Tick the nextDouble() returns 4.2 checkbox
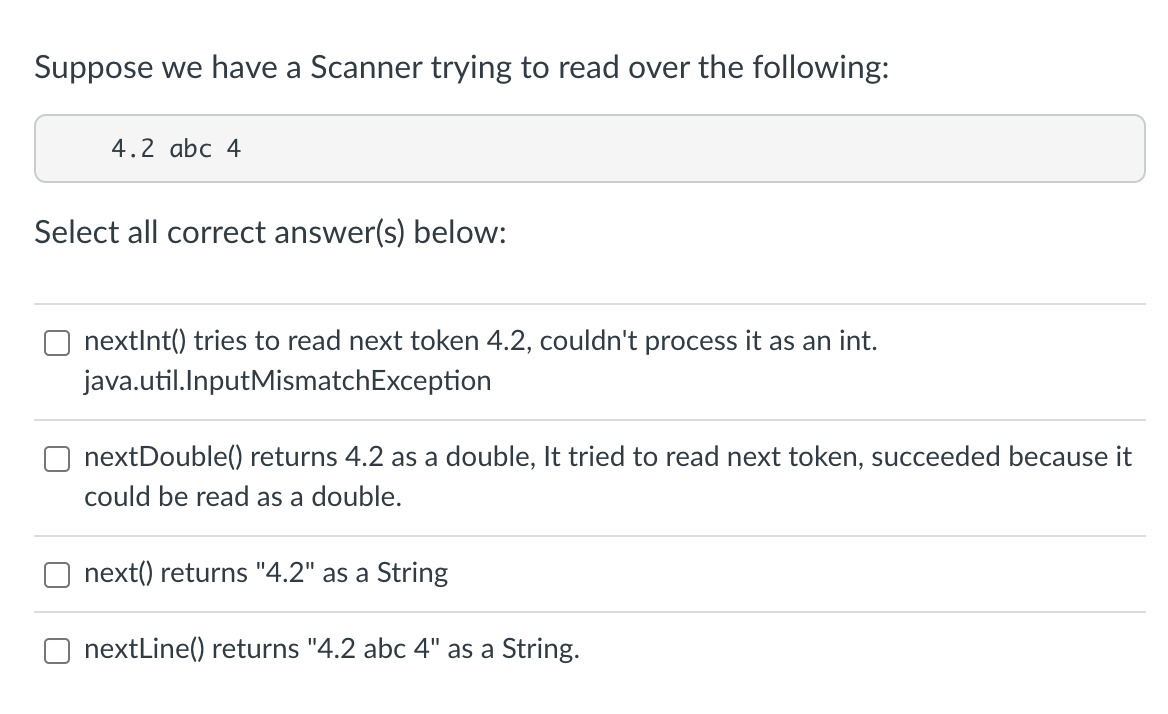This screenshot has width=1168, height=714. tap(57, 459)
